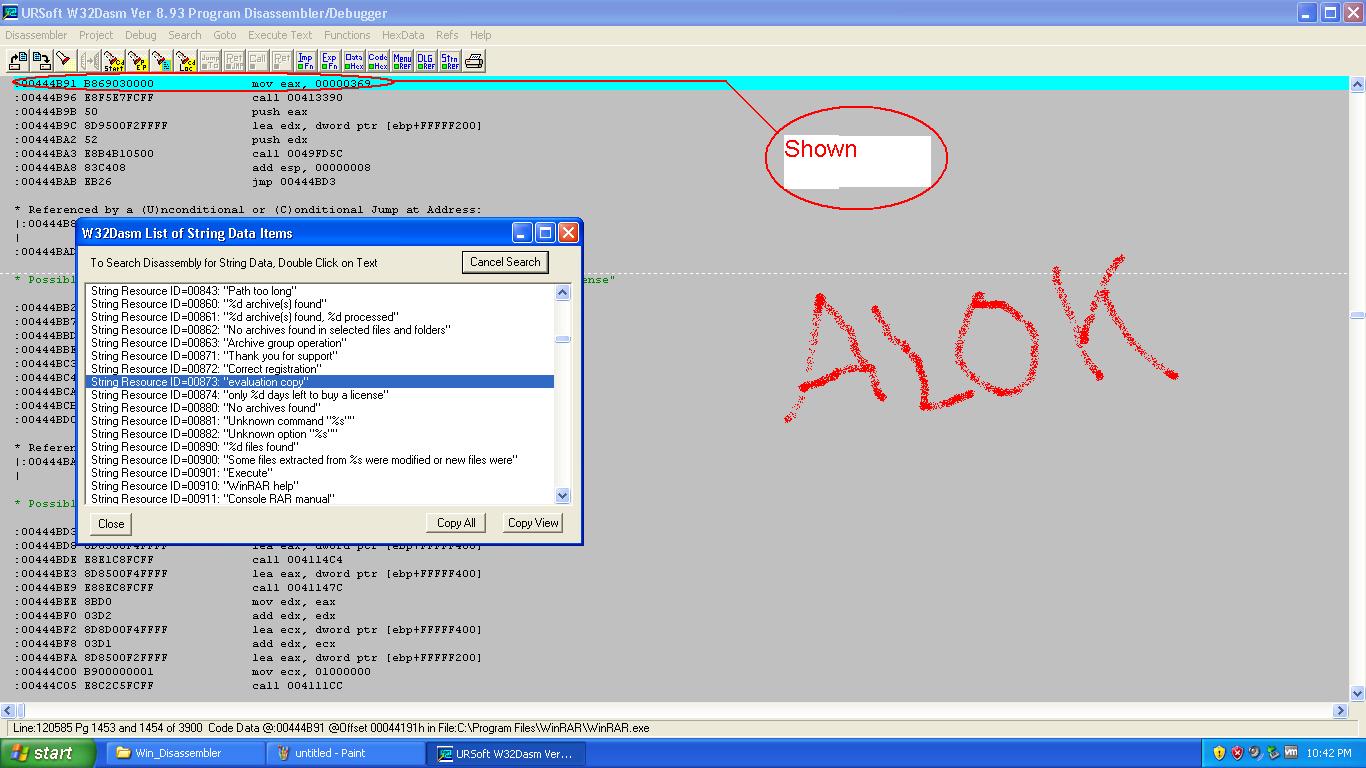Select string "Execute" ID=00901
Image resolution: width=1366 pixels, height=768 pixels.
[x=320, y=473]
